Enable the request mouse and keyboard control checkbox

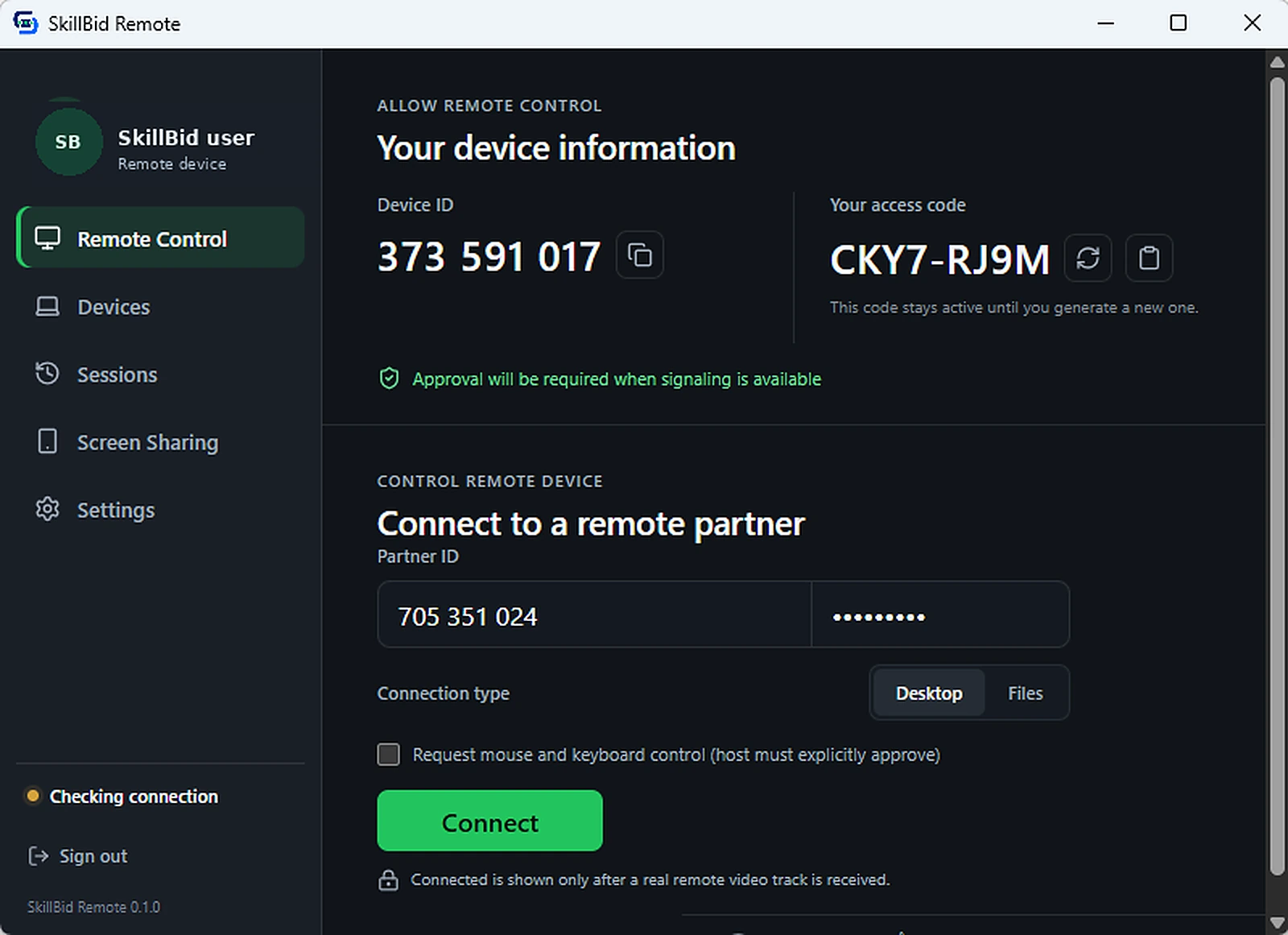(x=389, y=755)
